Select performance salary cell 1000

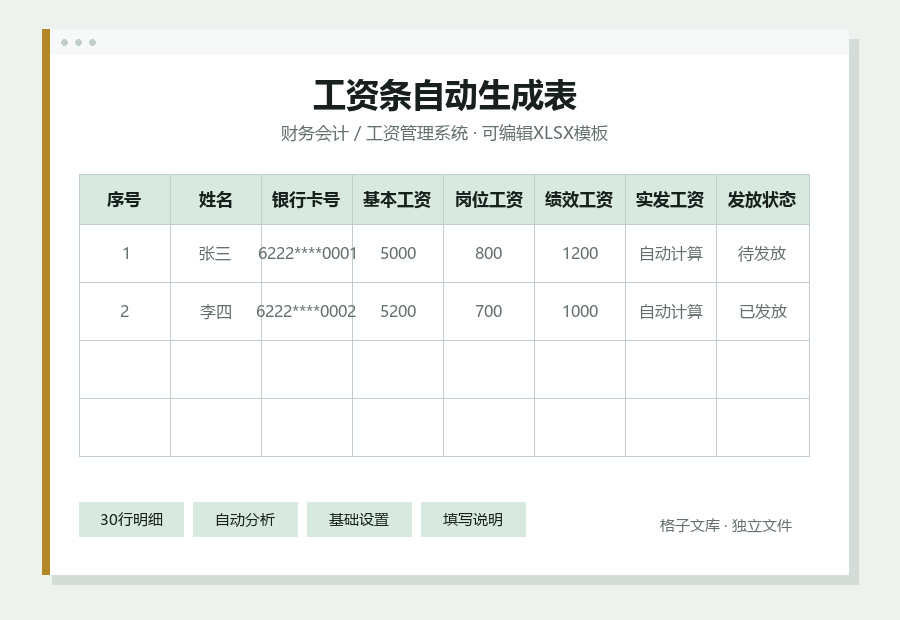point(580,312)
